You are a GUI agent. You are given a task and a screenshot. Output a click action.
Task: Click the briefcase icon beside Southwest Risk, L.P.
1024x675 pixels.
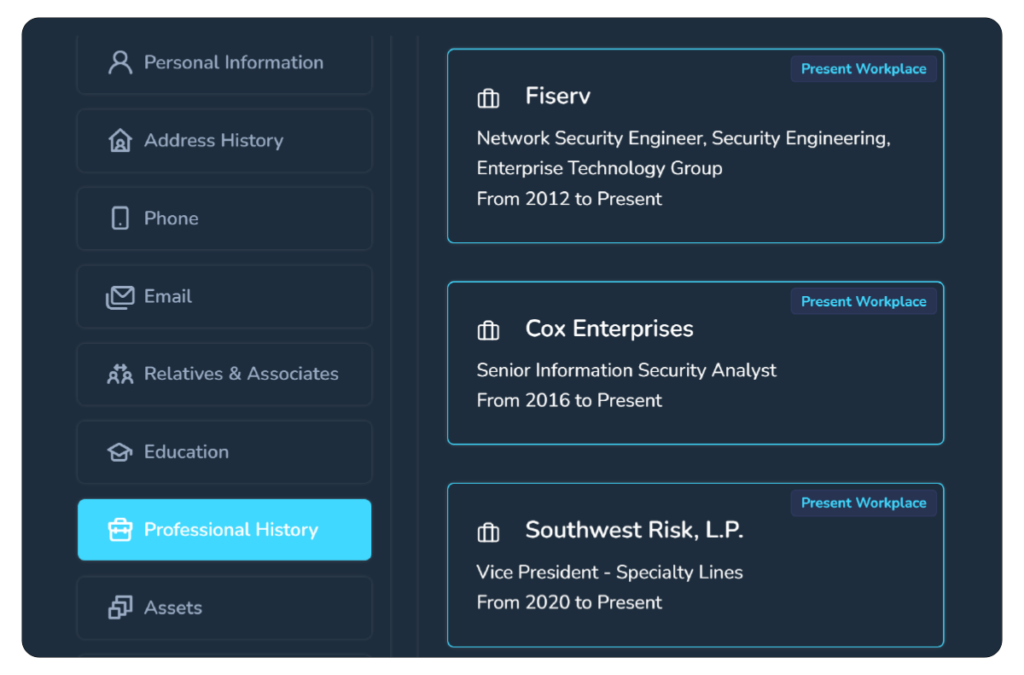488,532
